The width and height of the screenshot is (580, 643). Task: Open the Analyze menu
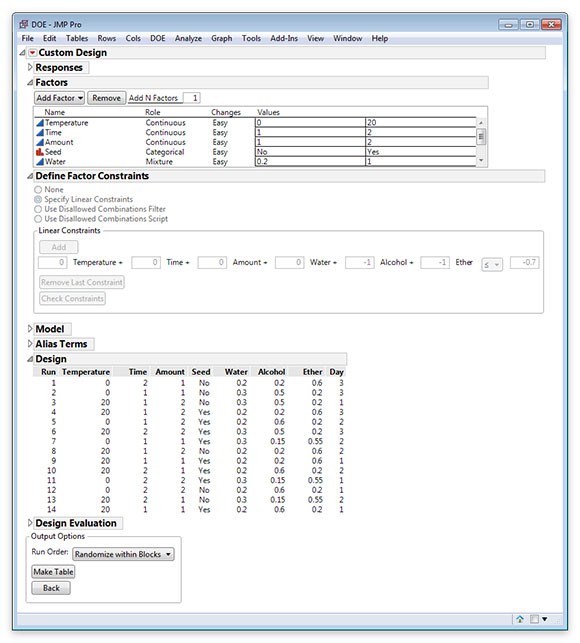pos(188,39)
